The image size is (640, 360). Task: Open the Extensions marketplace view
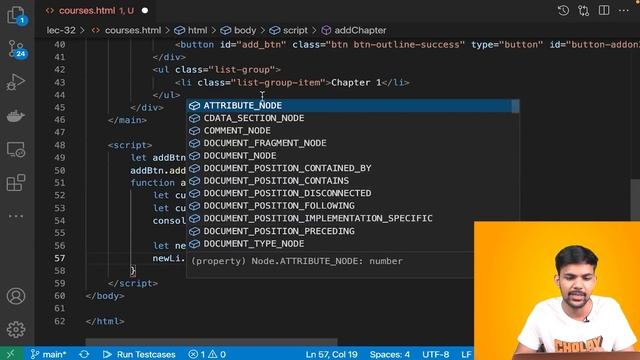click(x=16, y=182)
